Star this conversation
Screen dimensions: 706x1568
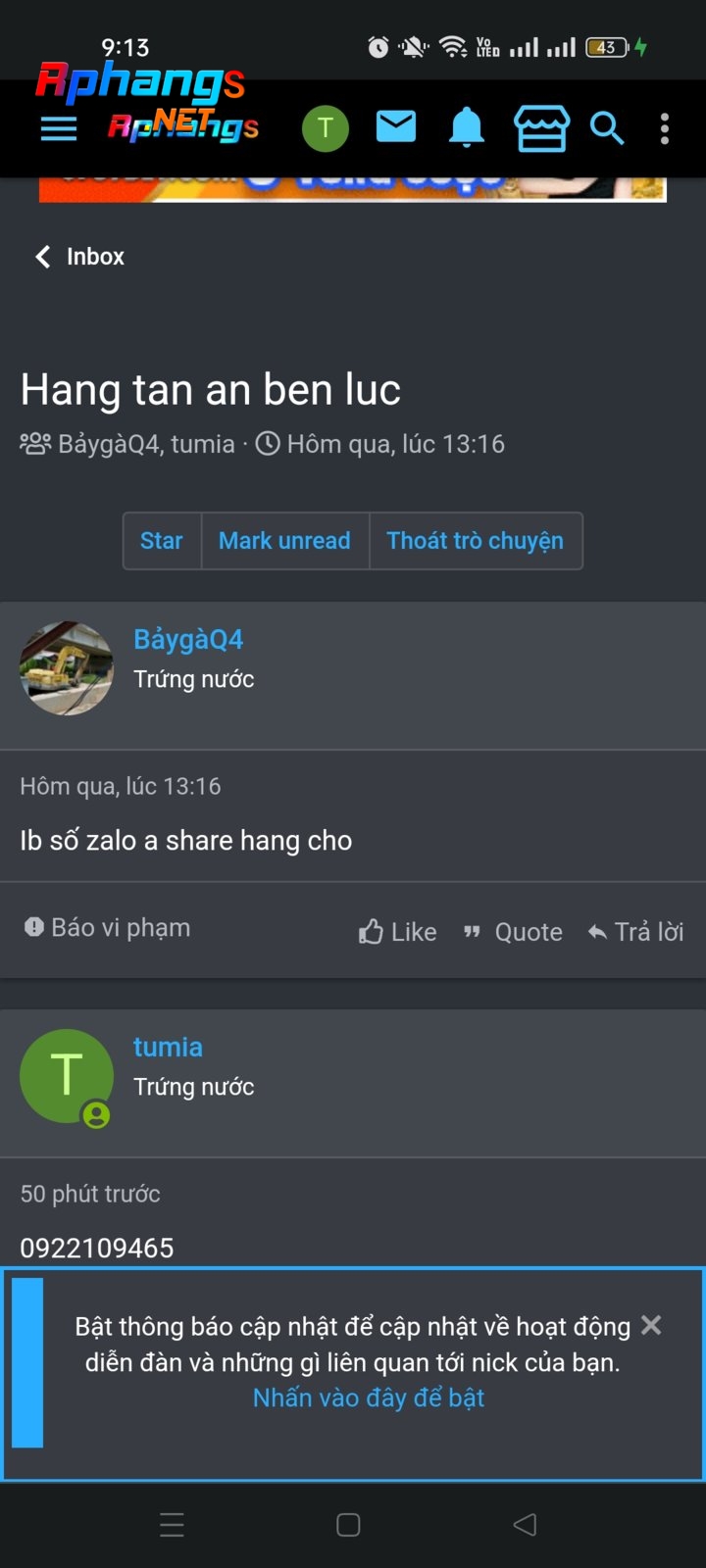tap(162, 541)
